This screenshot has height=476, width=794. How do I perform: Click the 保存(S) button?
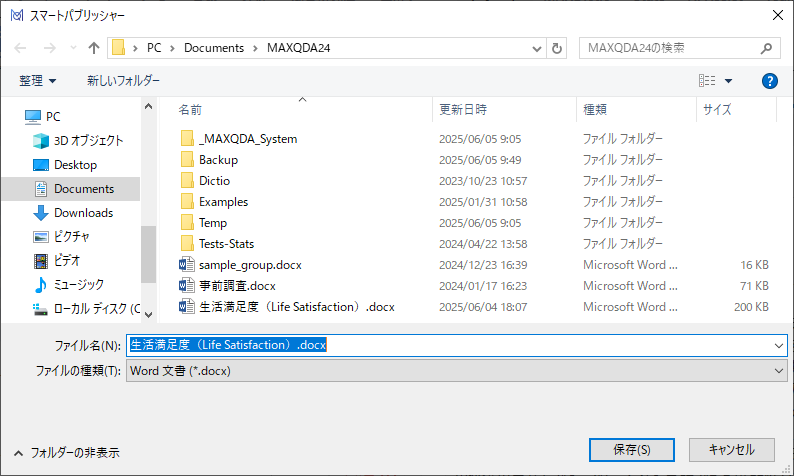[631, 450]
